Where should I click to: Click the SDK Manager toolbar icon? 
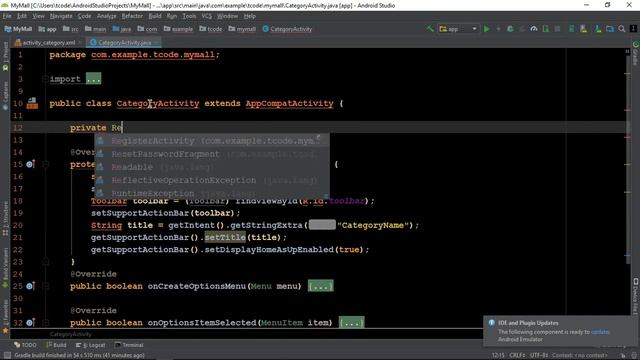[x=598, y=29]
